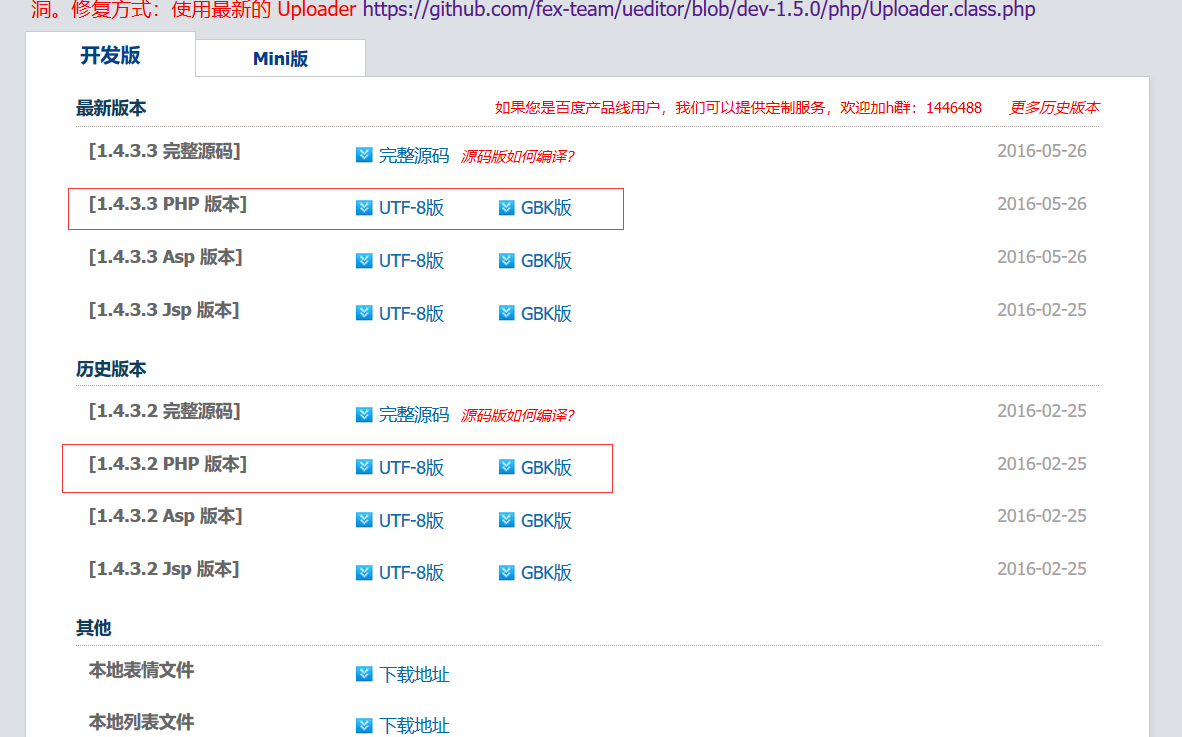This screenshot has height=737, width=1182.
Task: Download 1.4.3.3 Asp GBK版
Action: click(x=547, y=260)
